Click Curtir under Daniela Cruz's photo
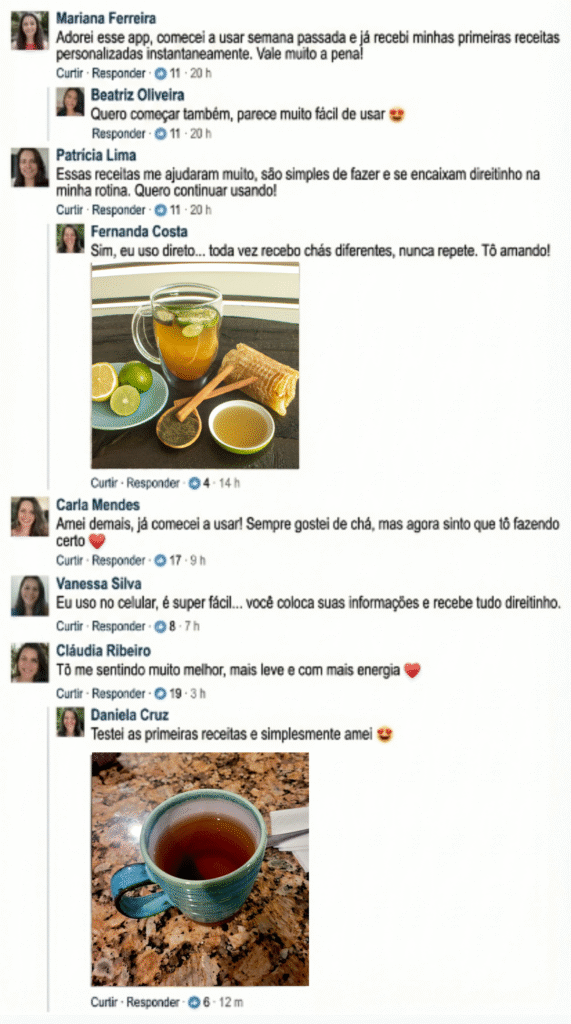 point(104,1002)
